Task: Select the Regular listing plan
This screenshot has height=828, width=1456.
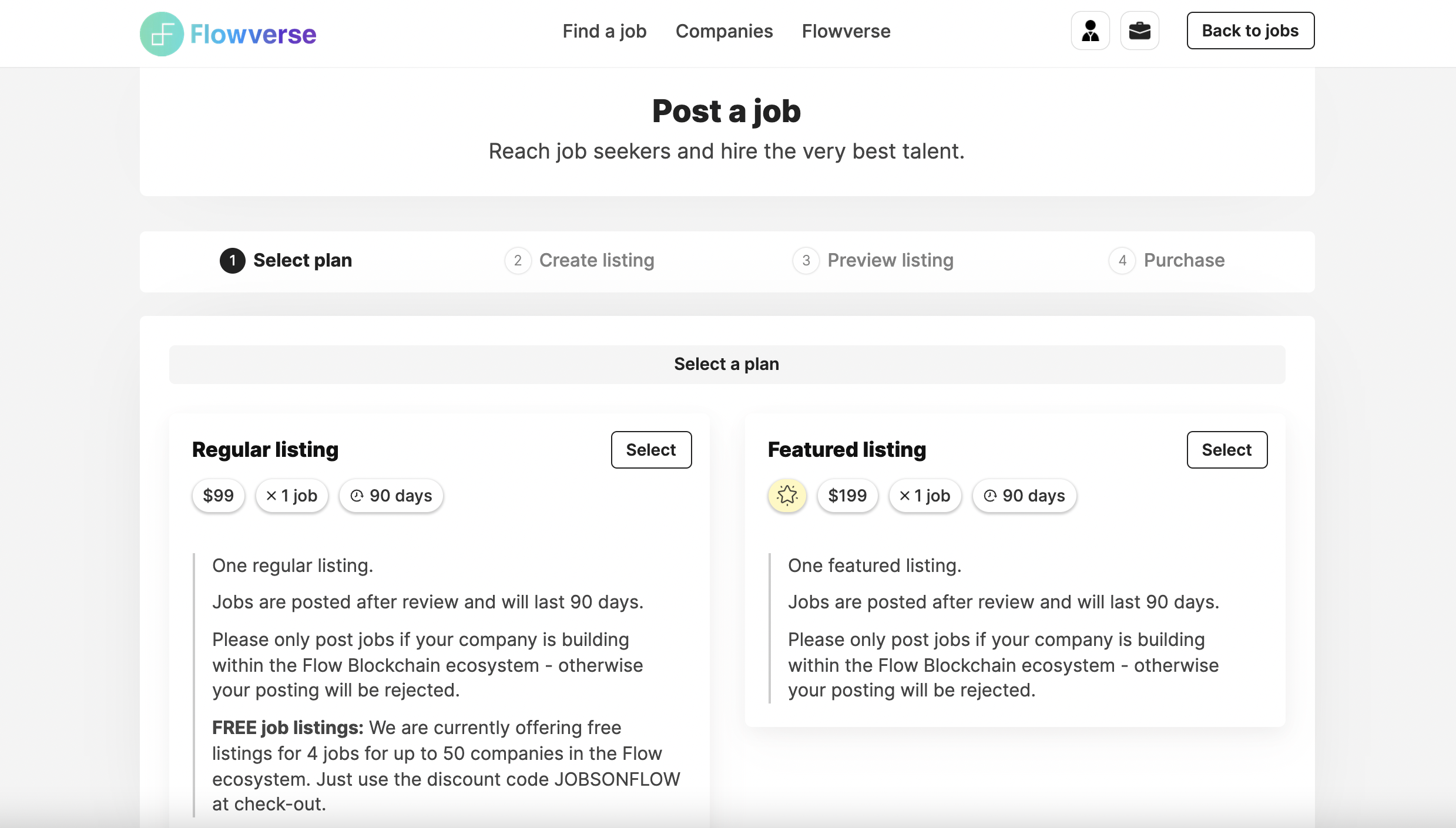Action: (651, 450)
